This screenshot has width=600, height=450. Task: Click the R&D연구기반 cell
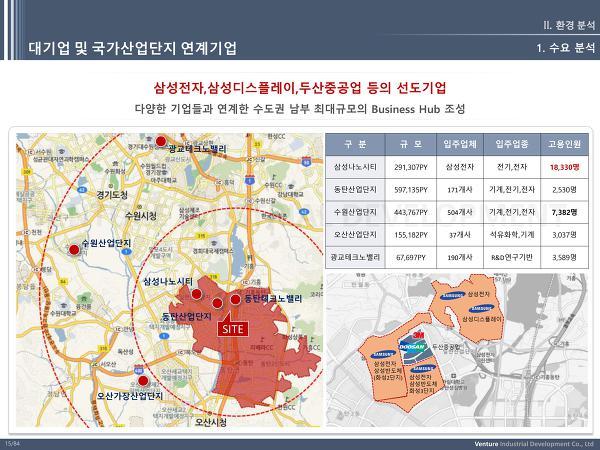tap(512, 257)
